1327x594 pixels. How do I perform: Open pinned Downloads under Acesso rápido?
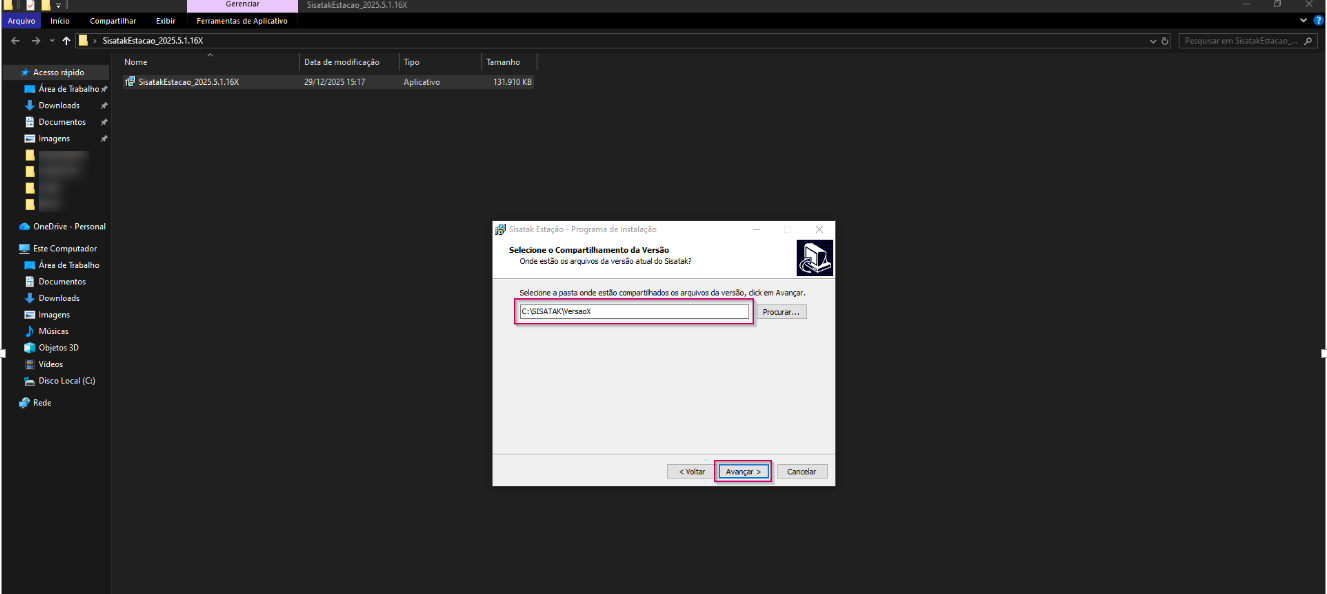click(59, 105)
